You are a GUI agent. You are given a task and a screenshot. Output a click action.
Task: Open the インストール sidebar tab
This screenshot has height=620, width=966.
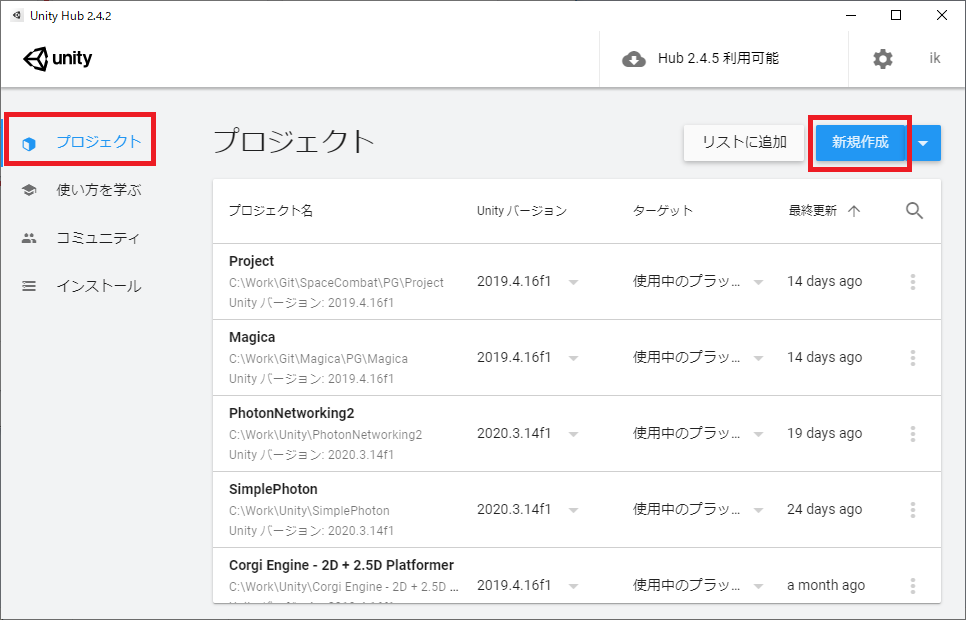click(98, 286)
